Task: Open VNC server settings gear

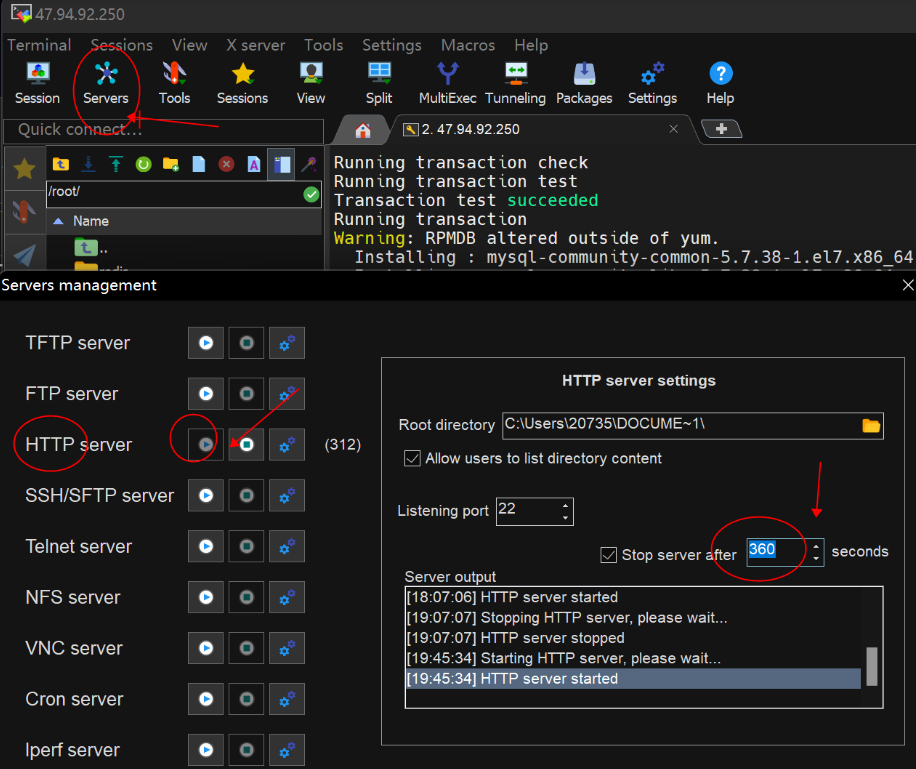Action: [x=287, y=648]
